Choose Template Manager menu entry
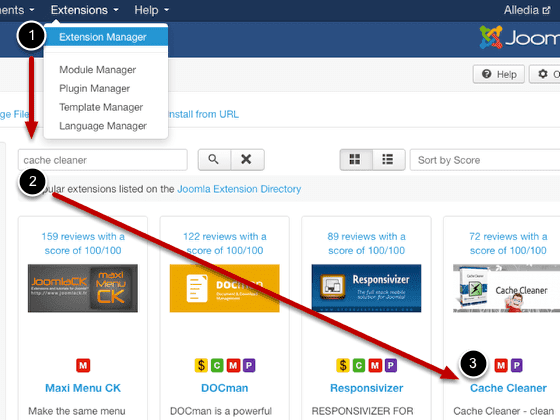Viewport: 560px width, 420px height. click(101, 107)
